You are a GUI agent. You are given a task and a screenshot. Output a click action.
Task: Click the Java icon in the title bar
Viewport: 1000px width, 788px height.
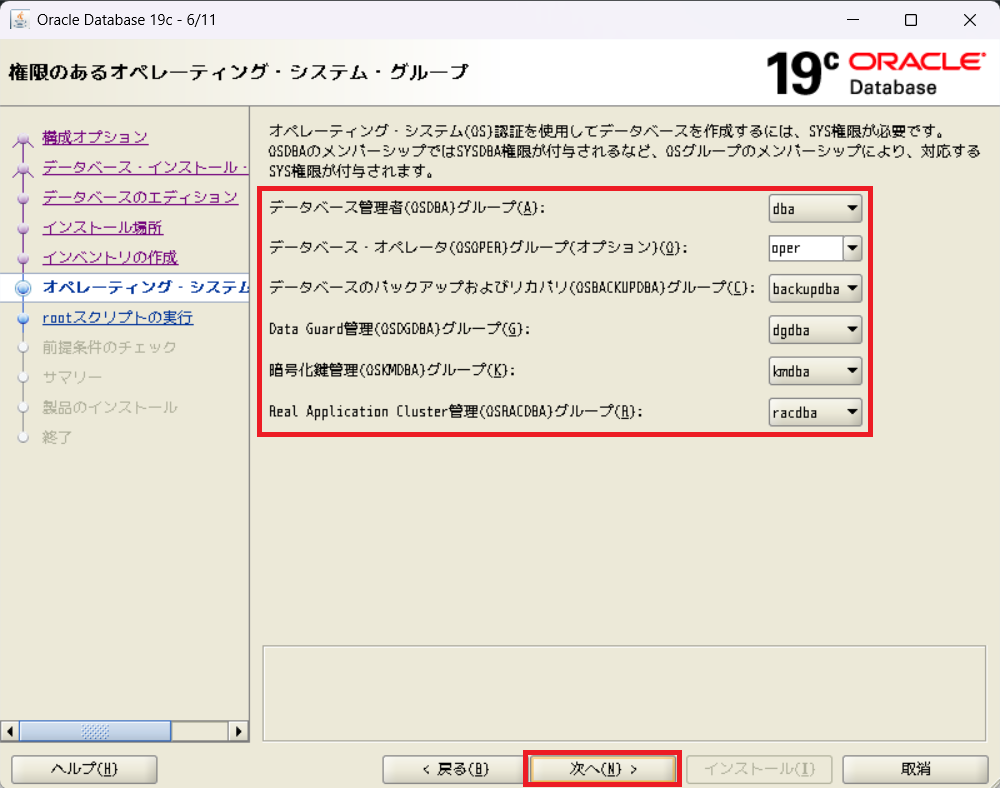[19, 19]
